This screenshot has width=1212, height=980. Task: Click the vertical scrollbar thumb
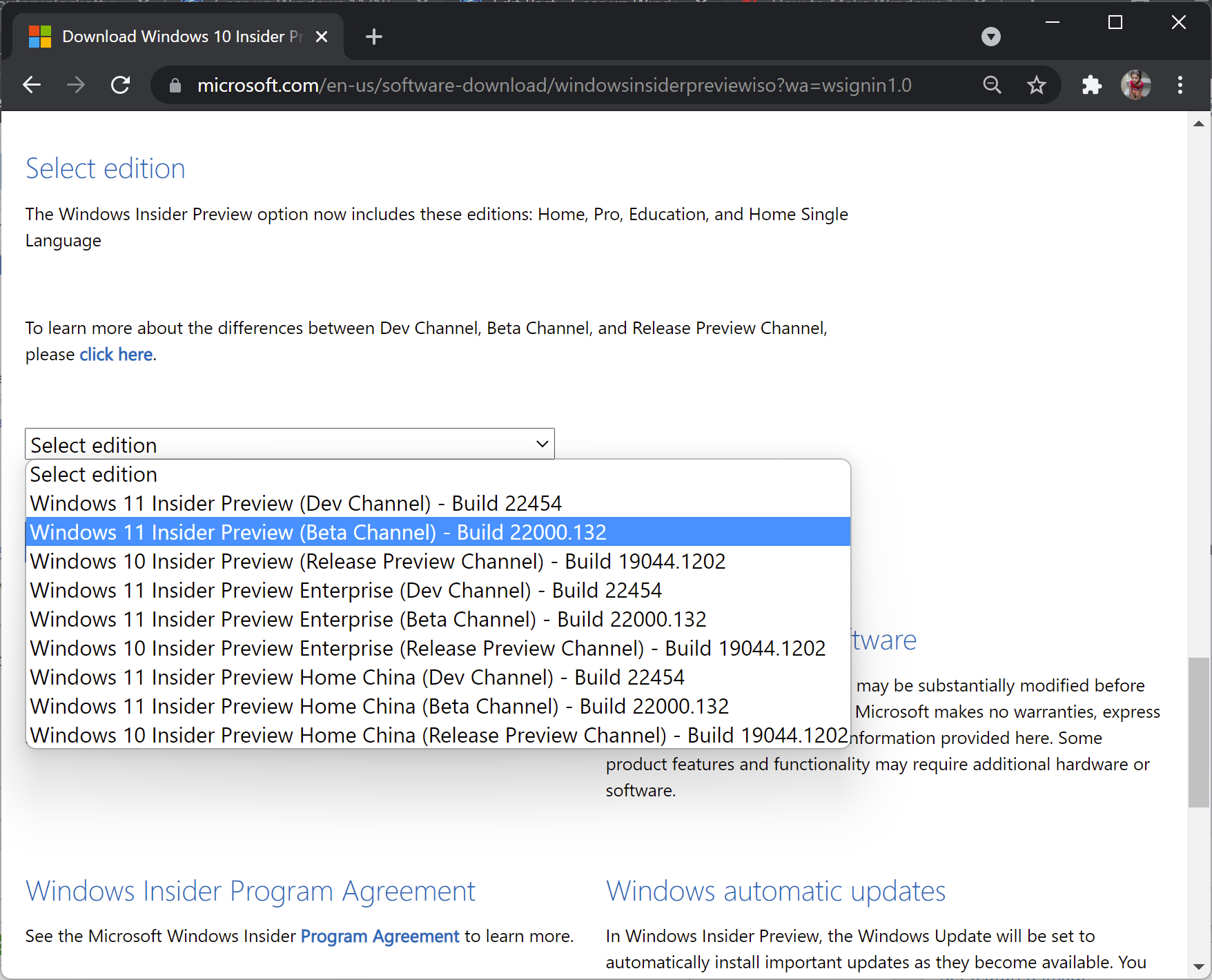[1199, 732]
